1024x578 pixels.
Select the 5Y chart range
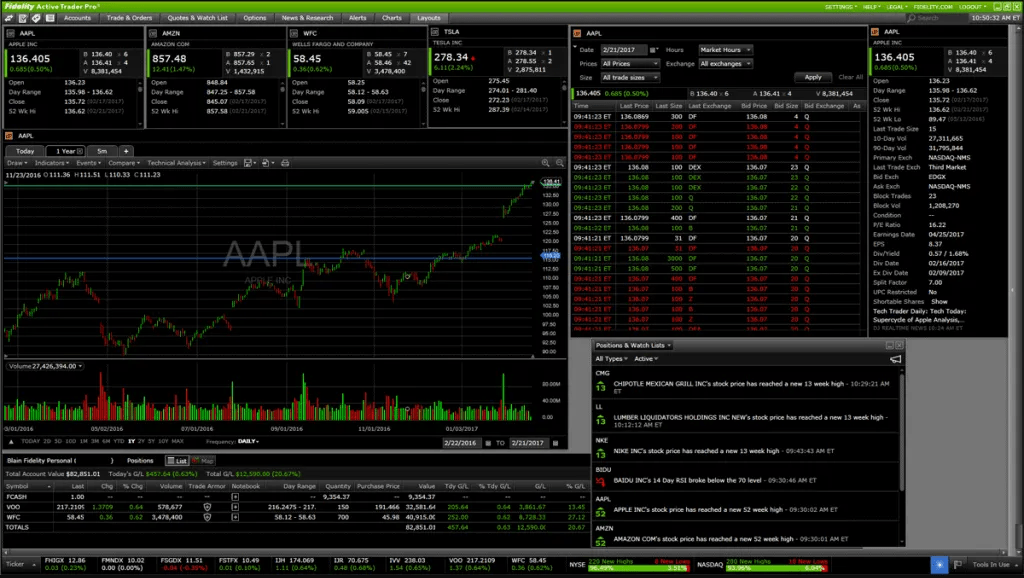click(151, 442)
